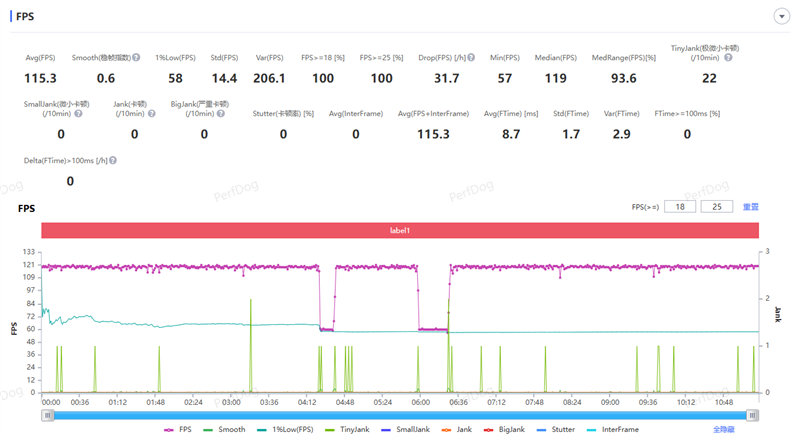Hide the TinyJank series via the legend
Screen dimensions: 800x437
pos(345,429)
